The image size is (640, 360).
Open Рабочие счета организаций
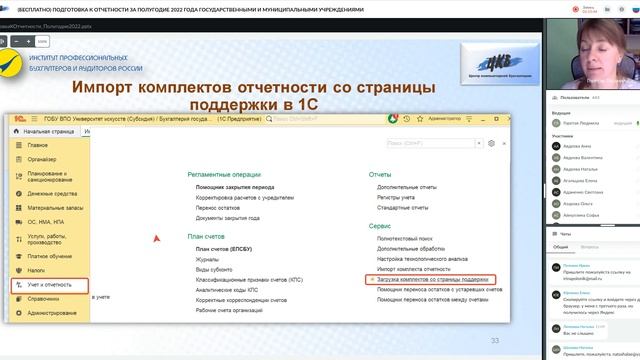click(x=229, y=310)
